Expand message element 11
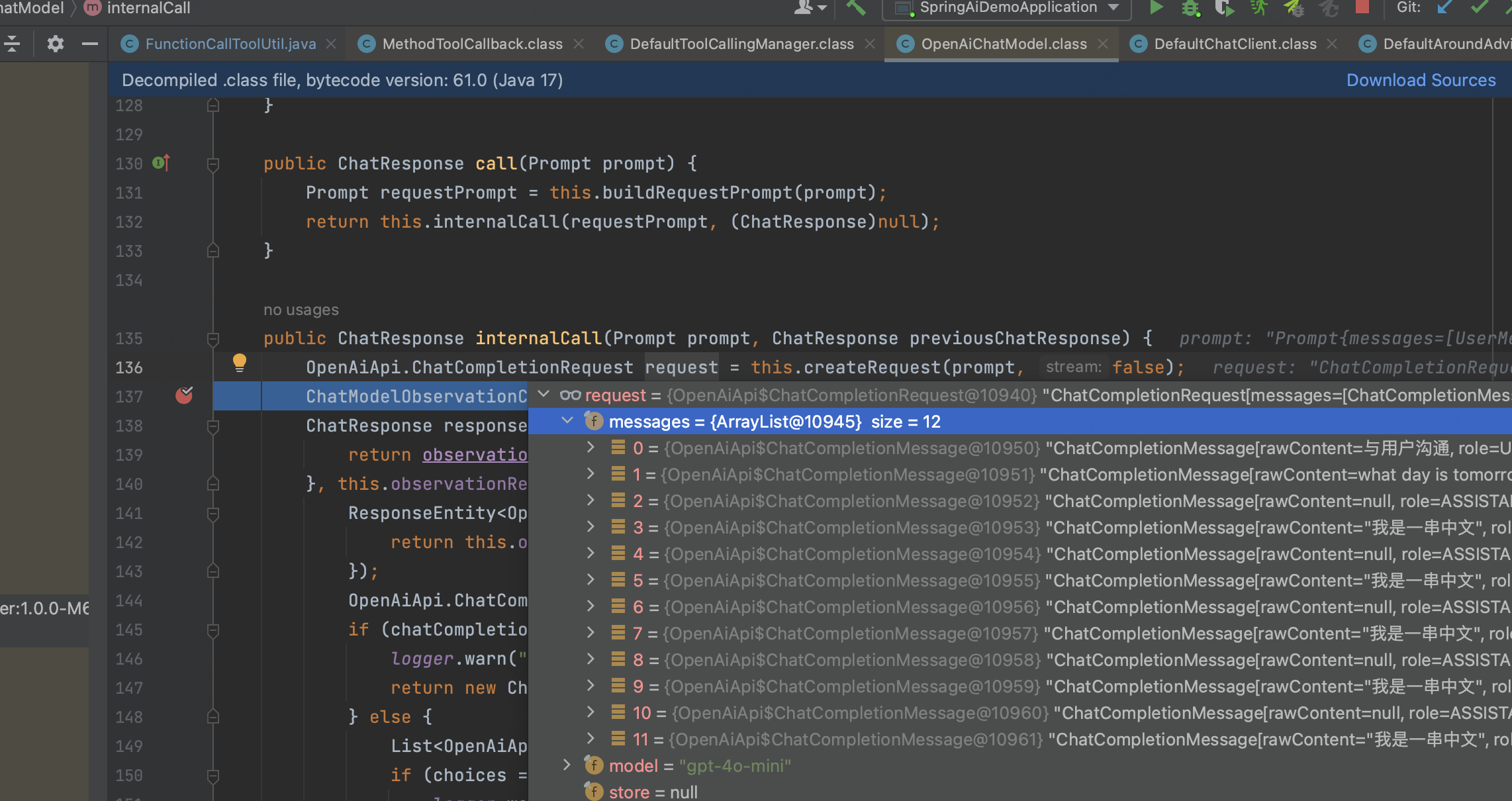This screenshot has width=1512, height=801. pyautogui.click(x=591, y=739)
